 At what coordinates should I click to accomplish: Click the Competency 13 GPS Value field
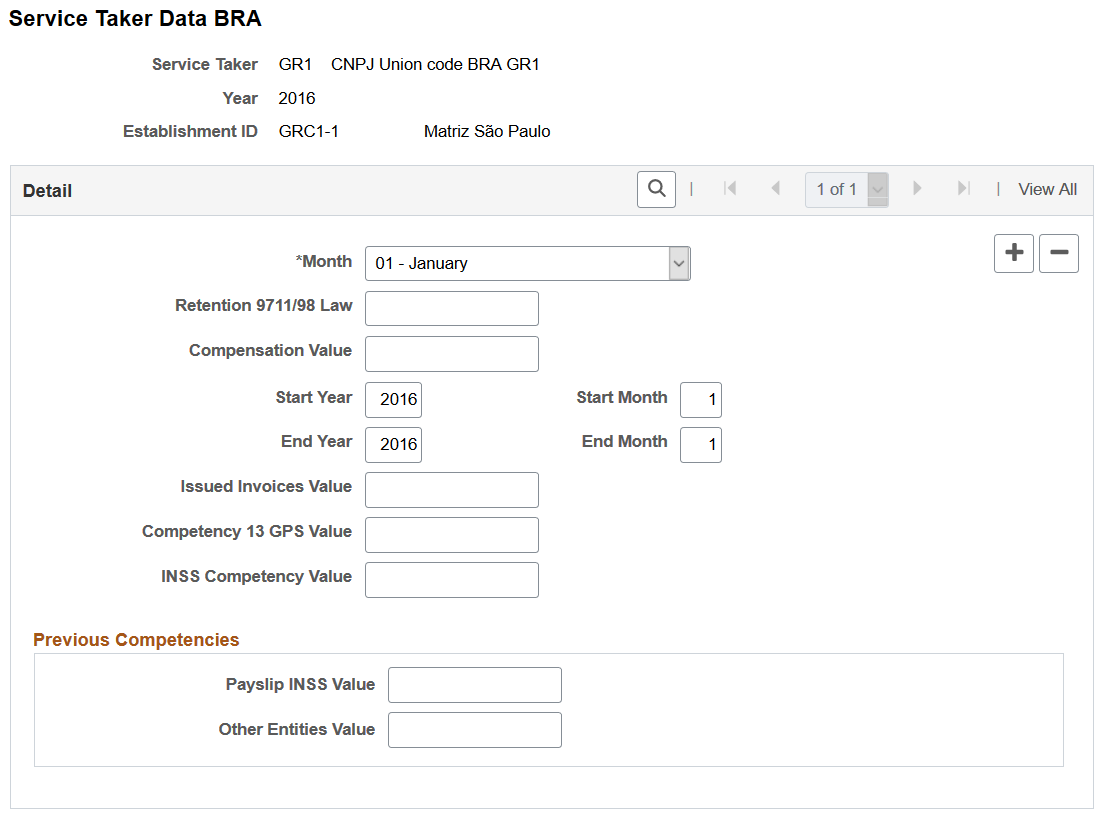tap(451, 534)
